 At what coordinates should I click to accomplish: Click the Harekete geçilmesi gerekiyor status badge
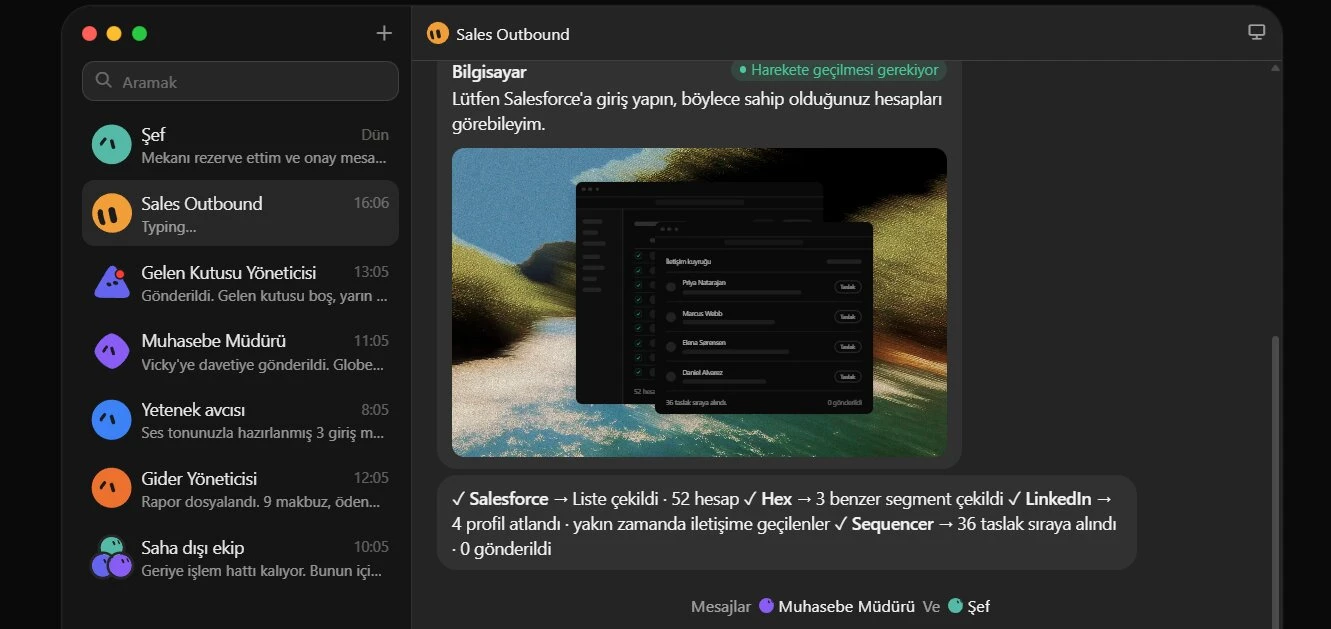click(x=838, y=70)
